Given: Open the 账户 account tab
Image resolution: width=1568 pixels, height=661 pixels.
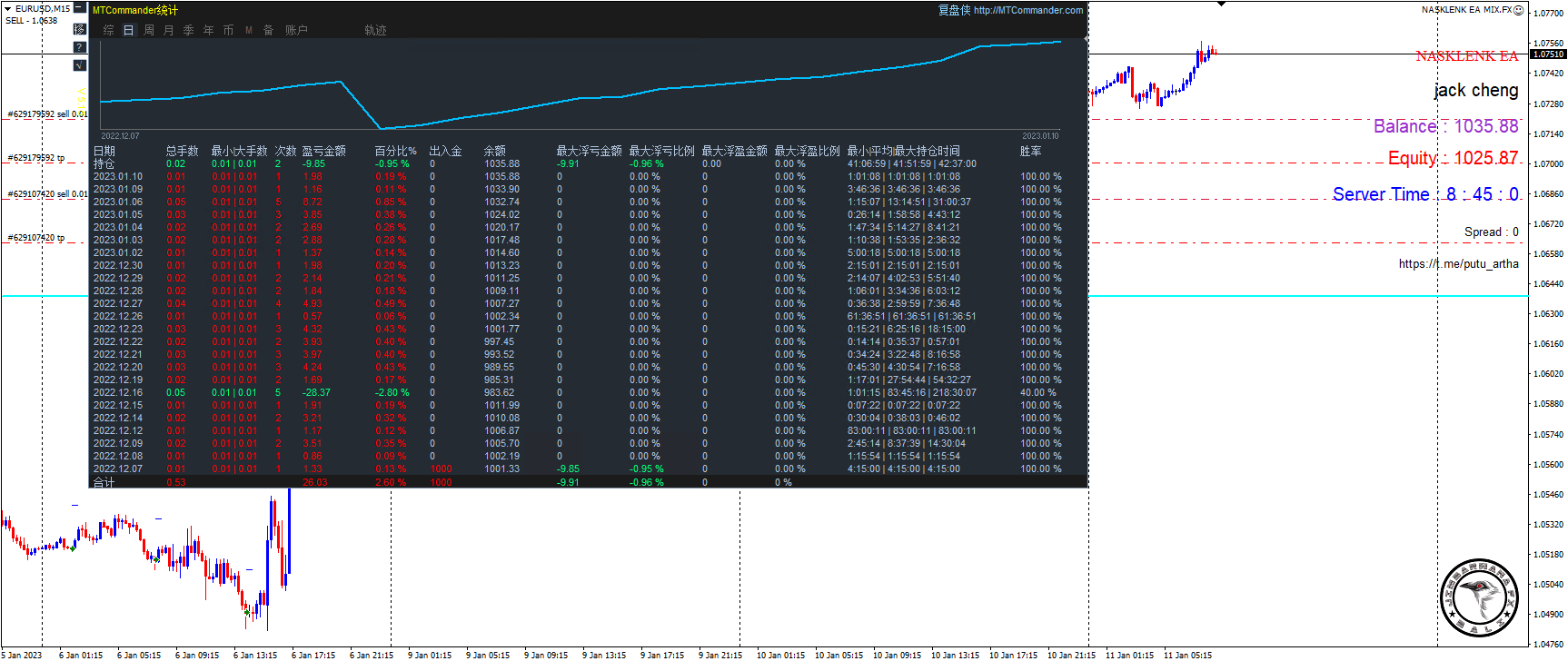Looking at the screenshot, I should pyautogui.click(x=296, y=30).
